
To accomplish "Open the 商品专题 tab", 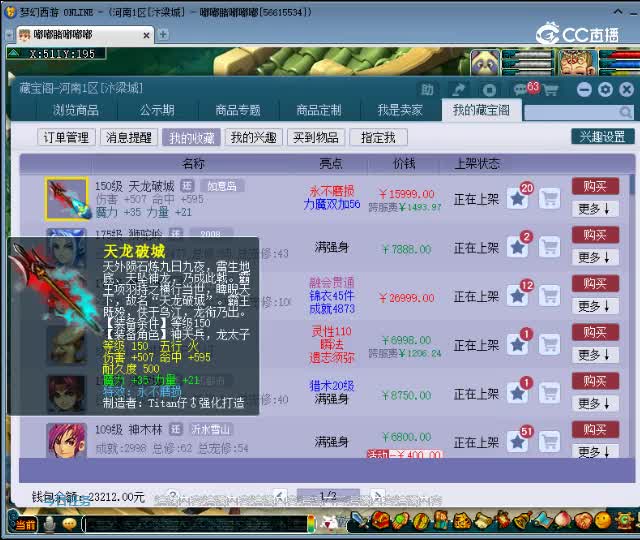I will tap(238, 110).
